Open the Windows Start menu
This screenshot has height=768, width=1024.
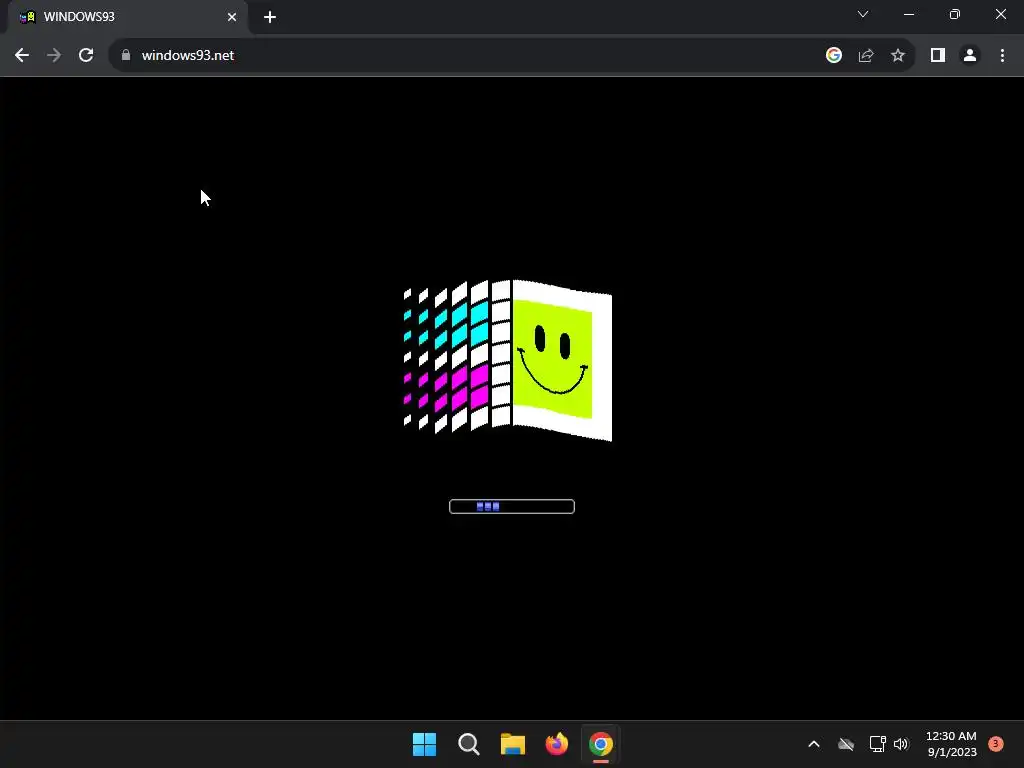[x=424, y=744]
